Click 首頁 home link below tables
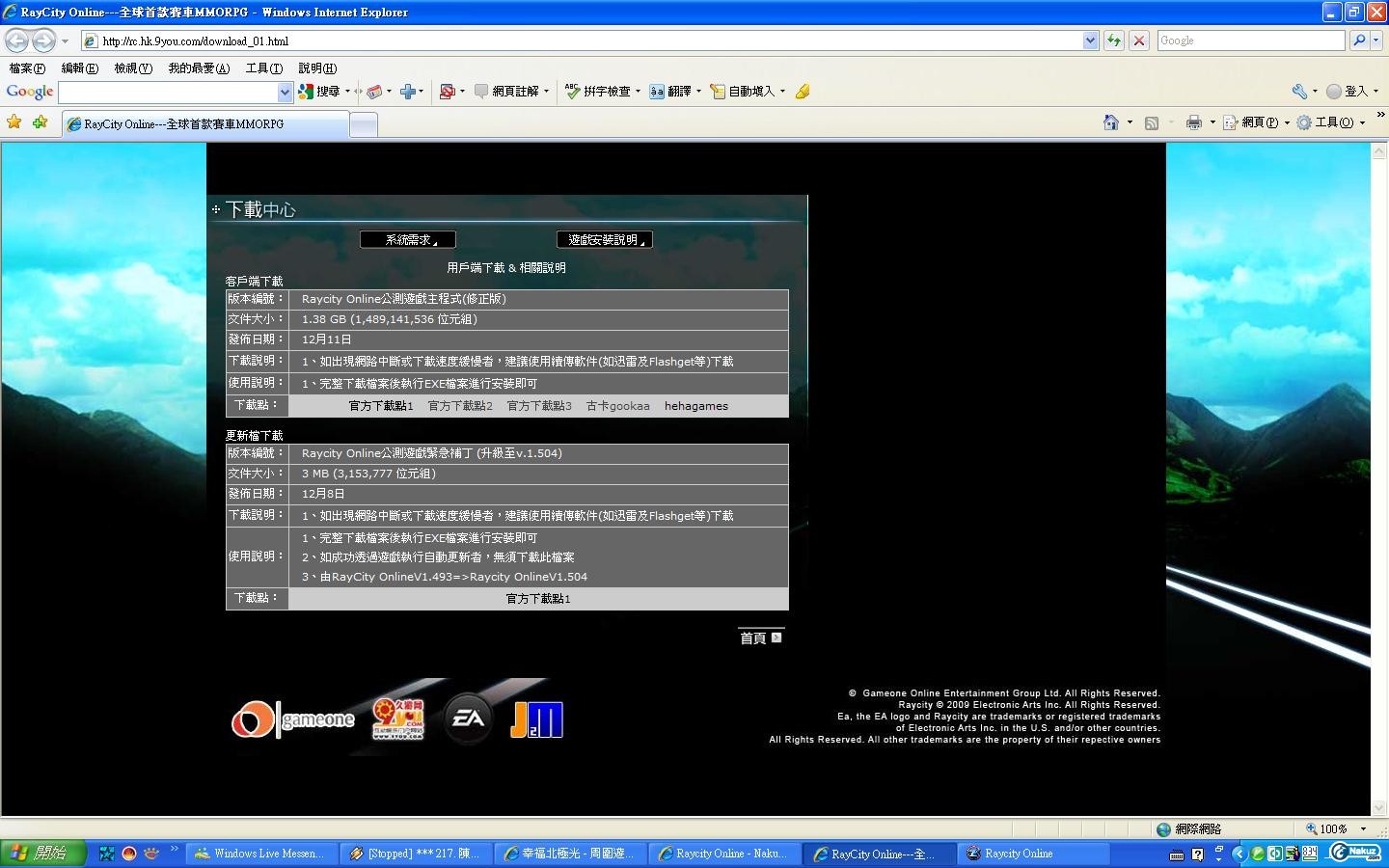The width and height of the screenshot is (1389, 868). click(x=760, y=637)
